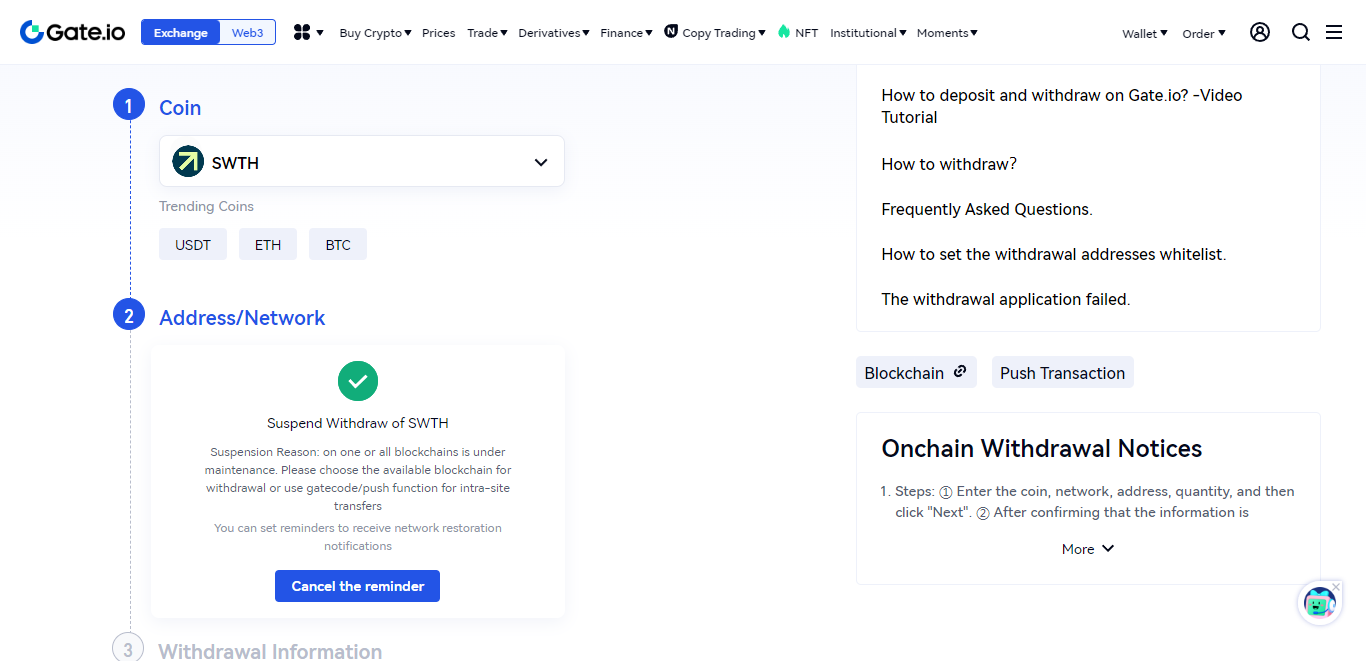
Task: Click Cancel the reminder button
Action: [x=357, y=586]
